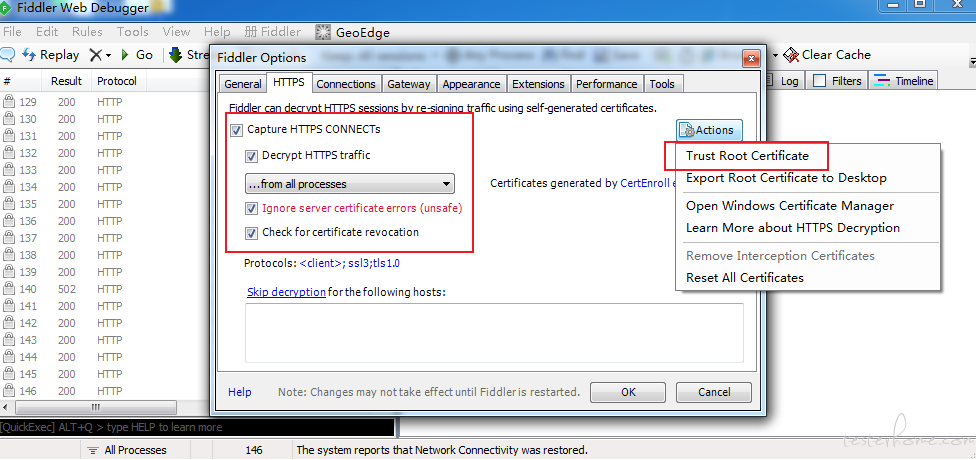
Task: Click lock icon of session 146
Action: pyautogui.click(x=9, y=391)
